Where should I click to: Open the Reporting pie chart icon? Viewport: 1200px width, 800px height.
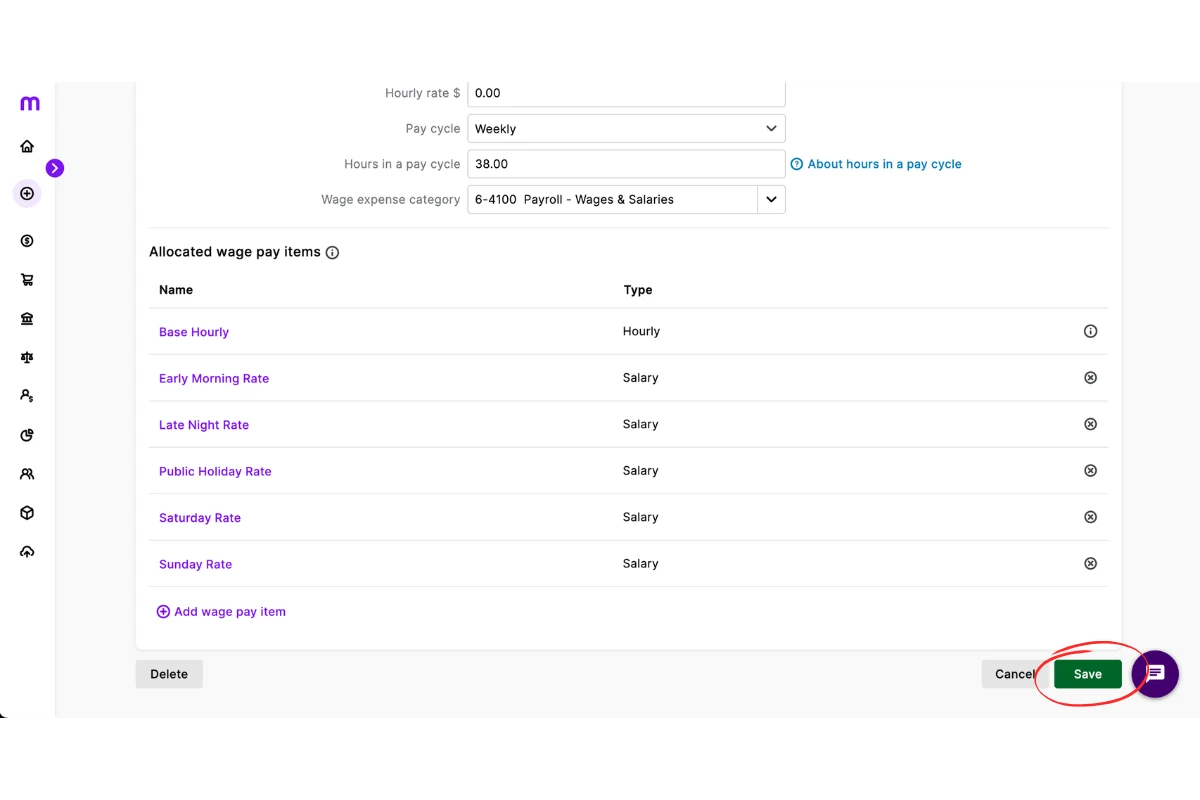click(x=27, y=435)
